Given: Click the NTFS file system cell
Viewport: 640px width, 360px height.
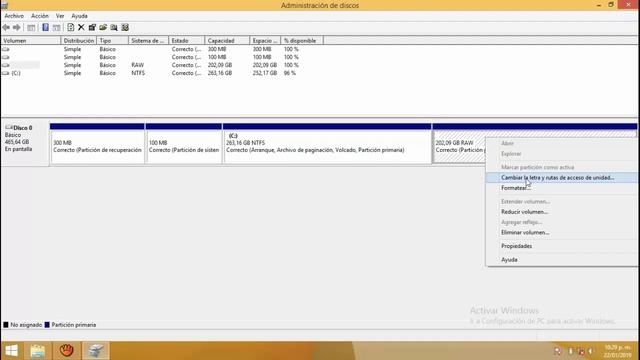Looking at the screenshot, I should pos(138,73).
